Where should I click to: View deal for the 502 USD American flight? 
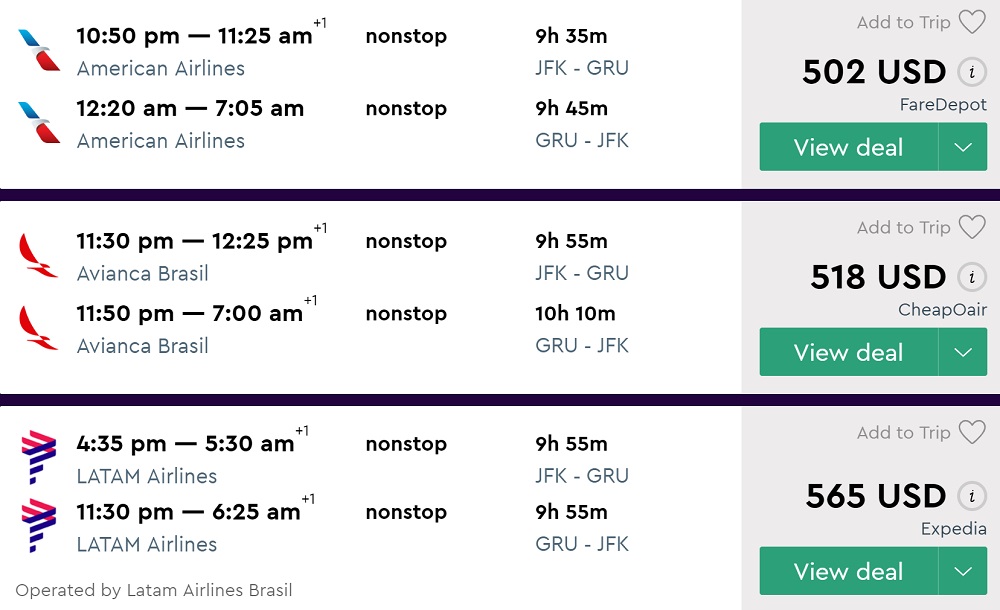[x=848, y=147]
